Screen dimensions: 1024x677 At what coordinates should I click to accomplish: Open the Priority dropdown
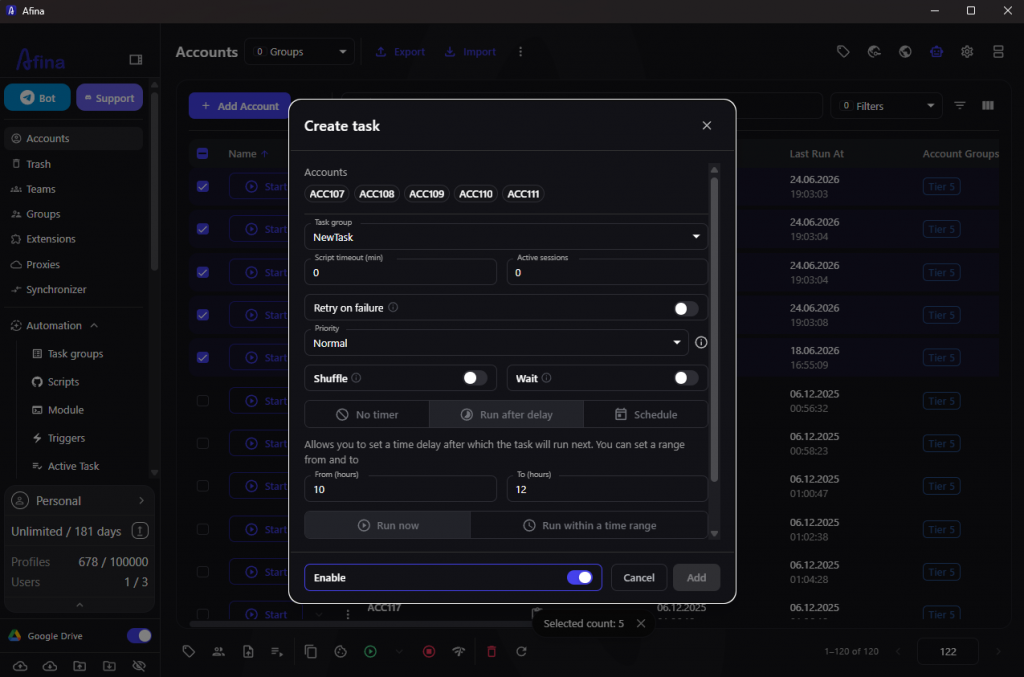(496, 343)
